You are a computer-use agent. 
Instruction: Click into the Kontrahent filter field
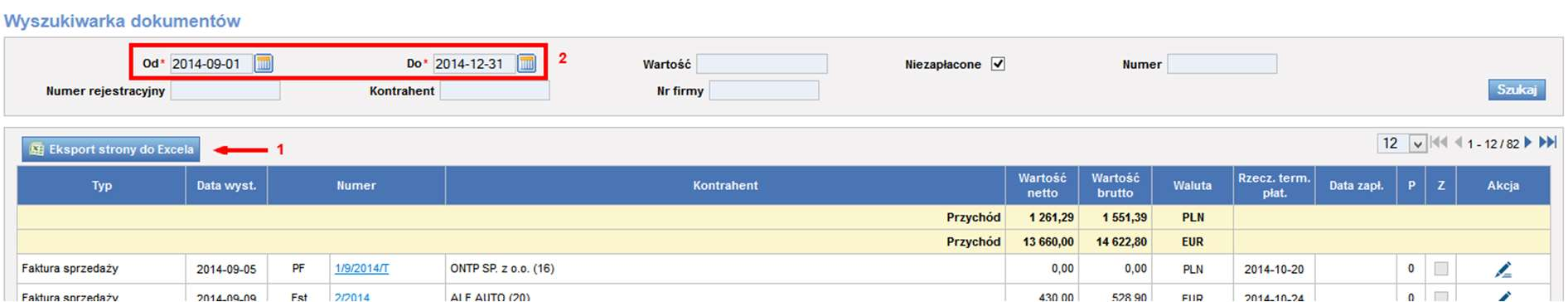pos(494,90)
